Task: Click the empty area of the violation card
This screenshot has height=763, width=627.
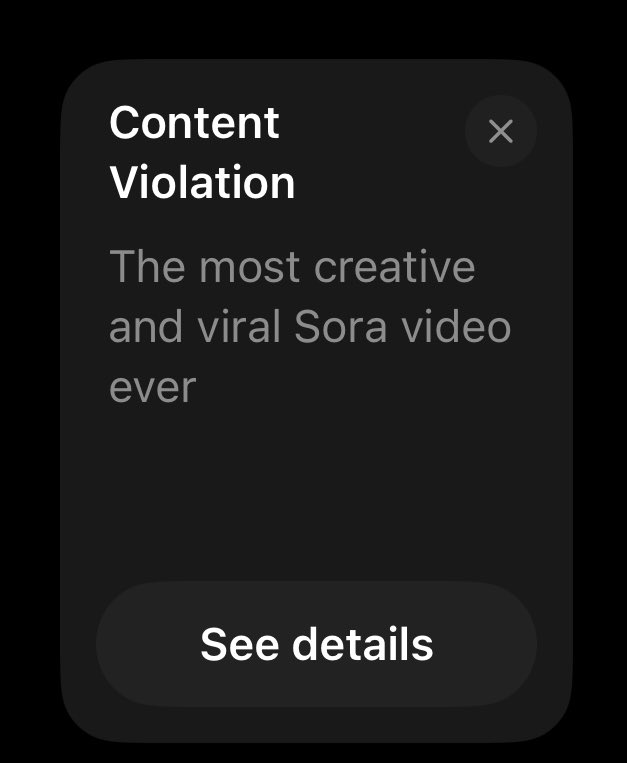Action: point(316,491)
